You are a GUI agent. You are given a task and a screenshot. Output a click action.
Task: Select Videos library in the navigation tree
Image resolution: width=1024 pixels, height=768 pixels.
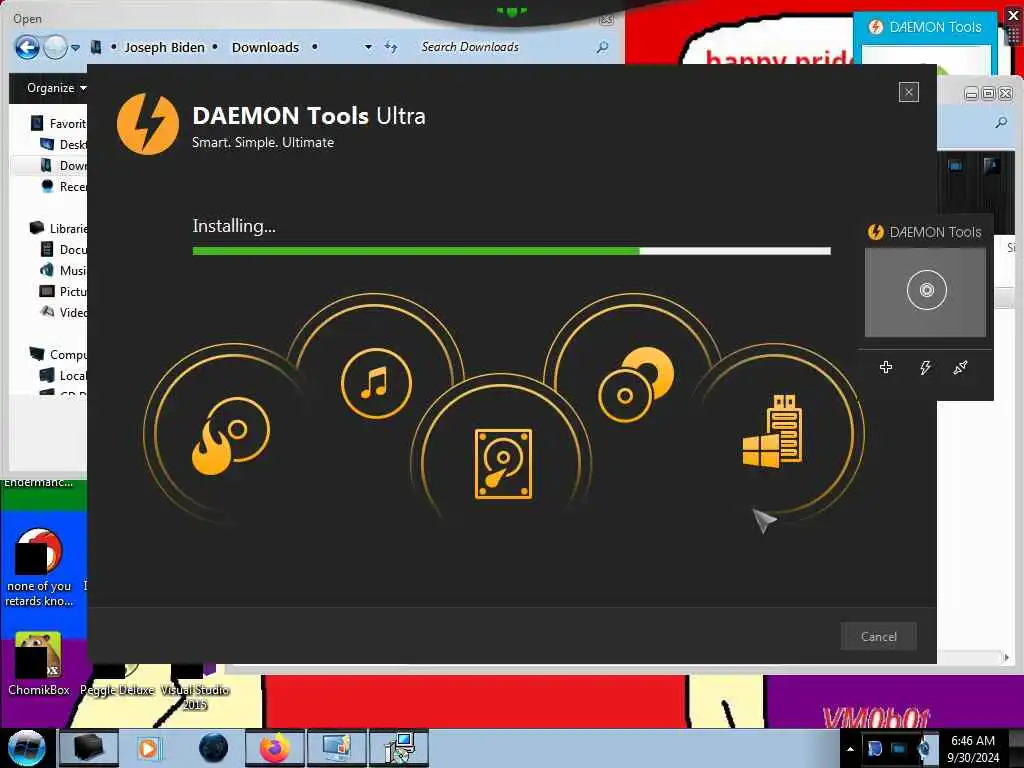pos(63,312)
